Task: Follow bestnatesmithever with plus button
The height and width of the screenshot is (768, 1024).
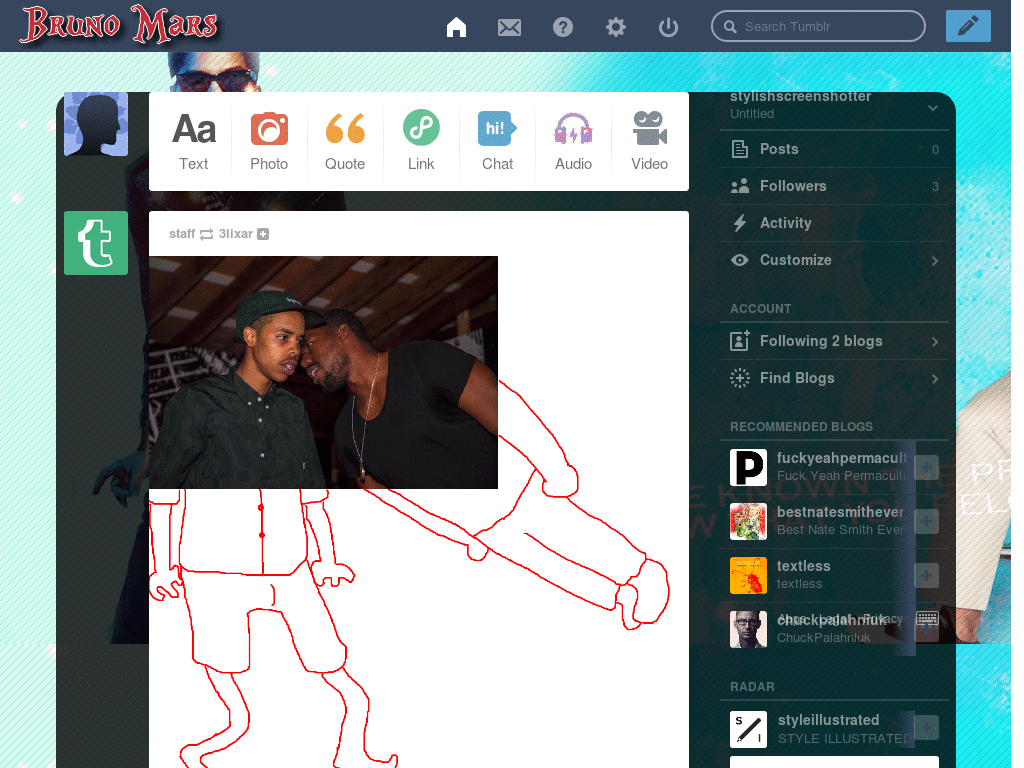Action: [x=927, y=521]
